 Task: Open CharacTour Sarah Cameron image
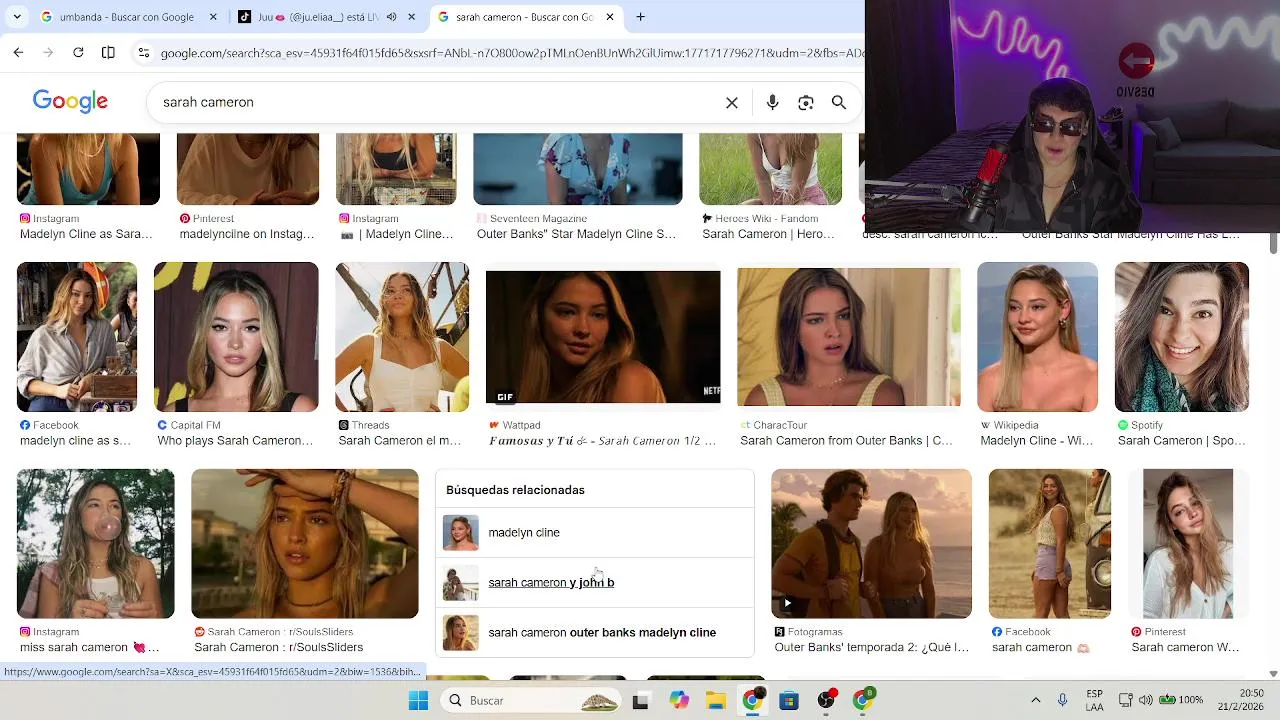click(x=849, y=337)
